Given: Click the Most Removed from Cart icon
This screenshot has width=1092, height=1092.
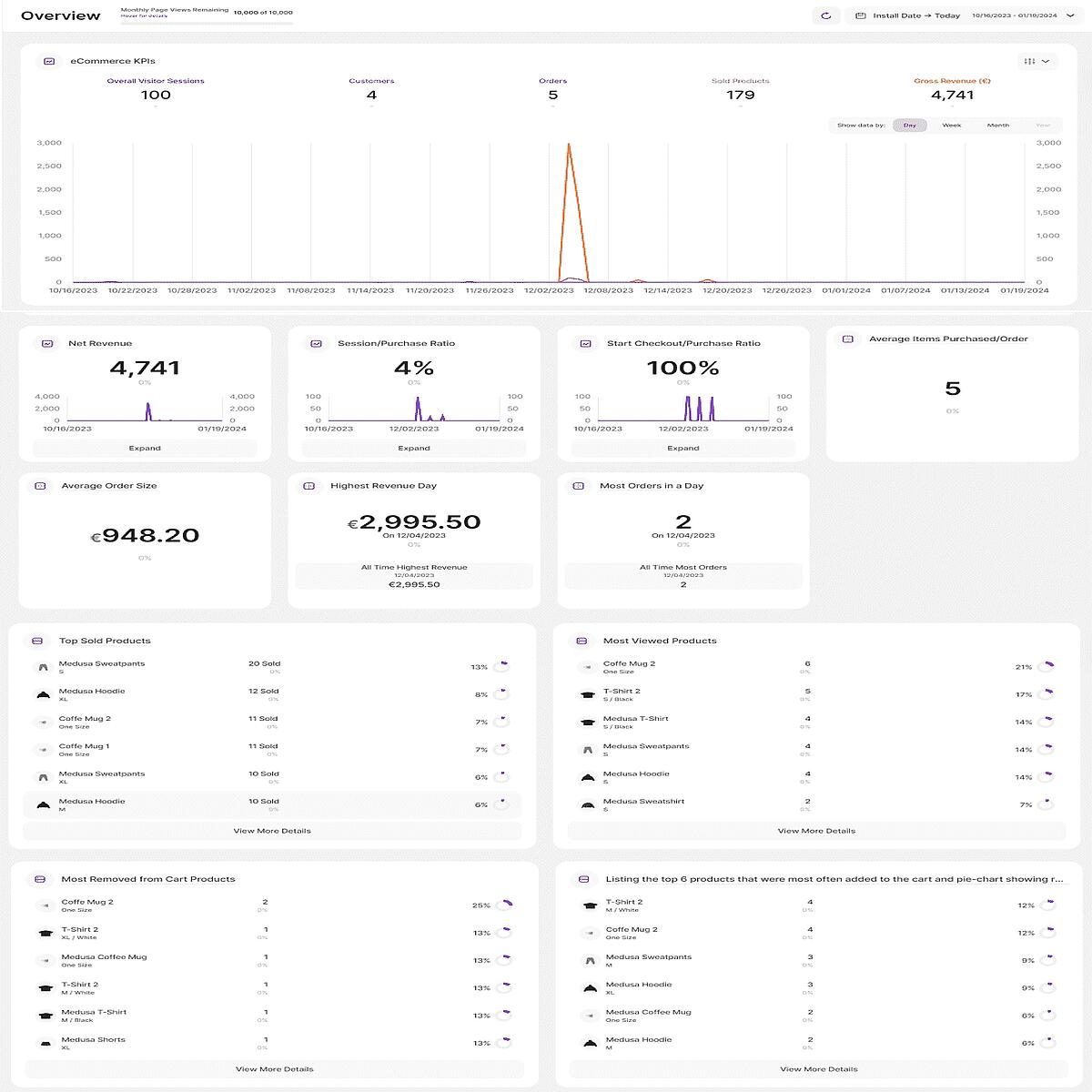Looking at the screenshot, I should click(x=39, y=879).
